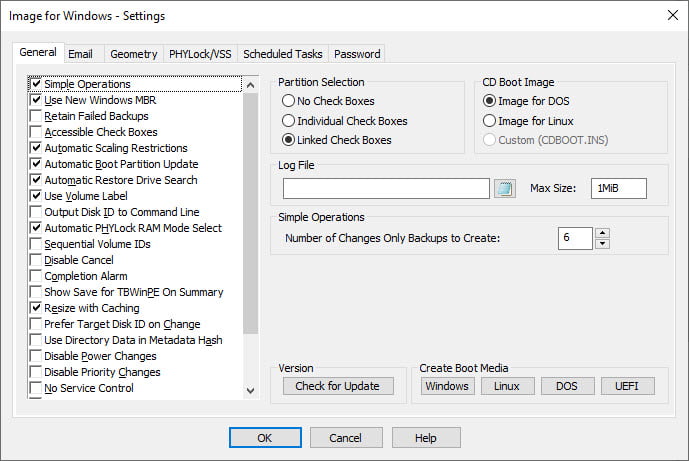Close the Settings dialog window
This screenshot has width=689, height=461.
click(673, 15)
